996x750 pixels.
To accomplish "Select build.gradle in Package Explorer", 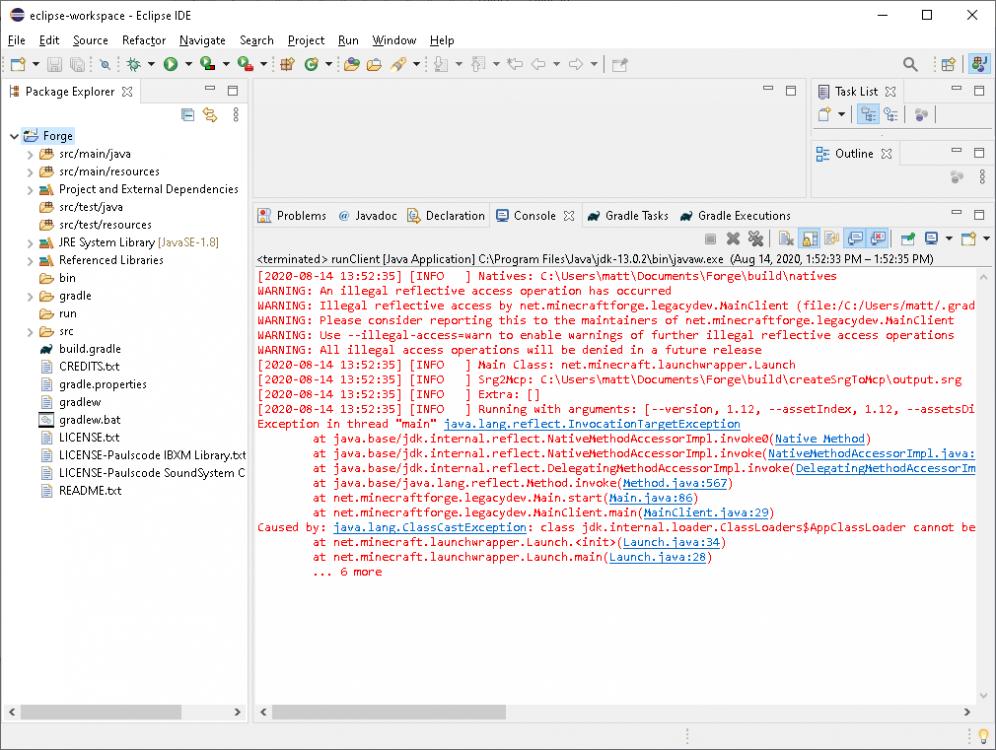I will tap(89, 349).
